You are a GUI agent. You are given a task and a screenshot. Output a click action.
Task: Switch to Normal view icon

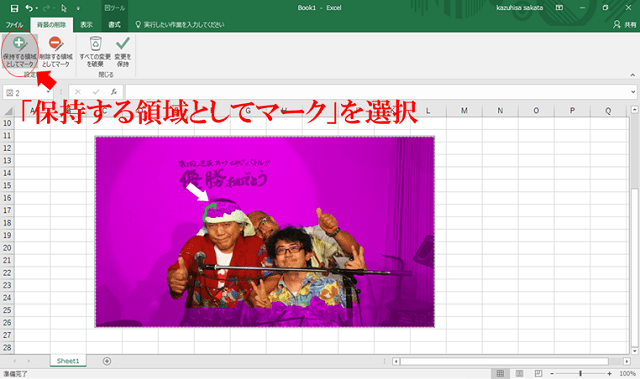(500, 373)
